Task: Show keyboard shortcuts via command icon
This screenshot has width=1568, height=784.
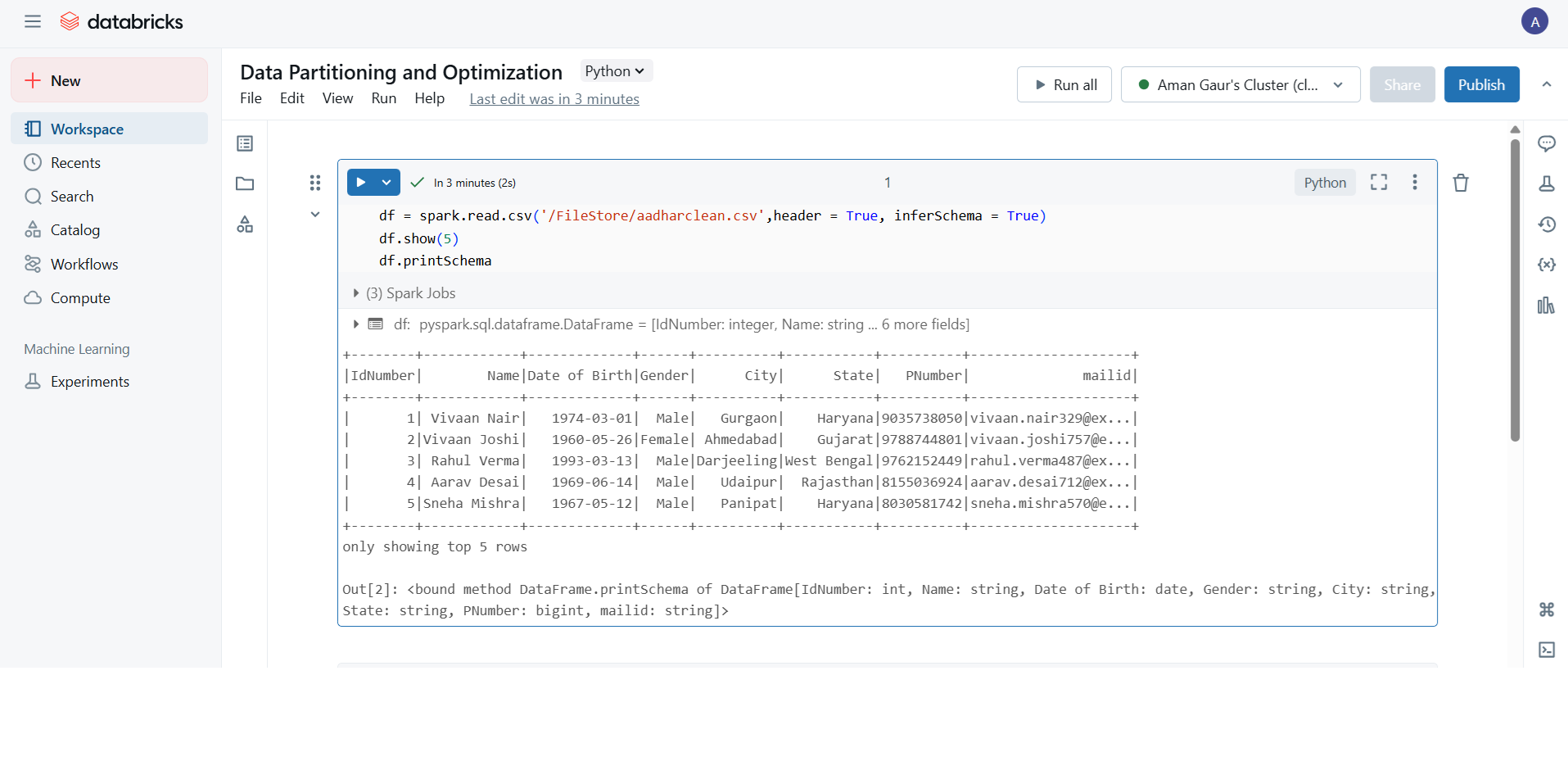Action: pyautogui.click(x=1548, y=610)
